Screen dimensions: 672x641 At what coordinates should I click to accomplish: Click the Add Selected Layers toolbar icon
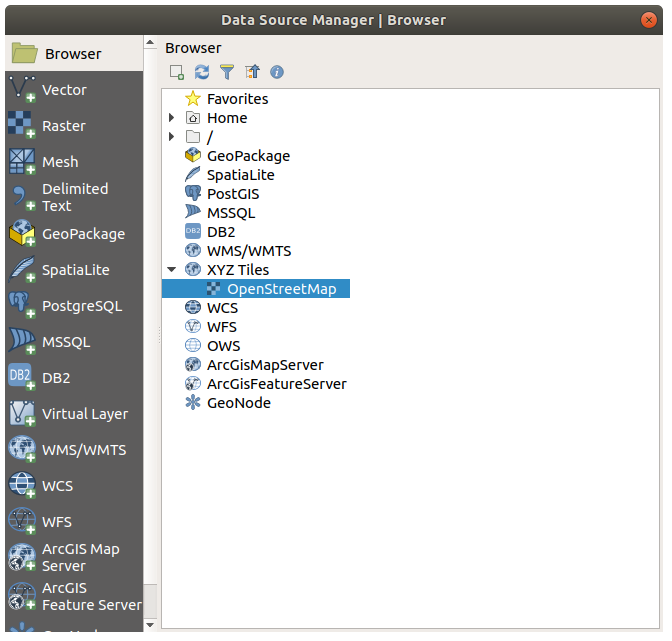click(177, 72)
